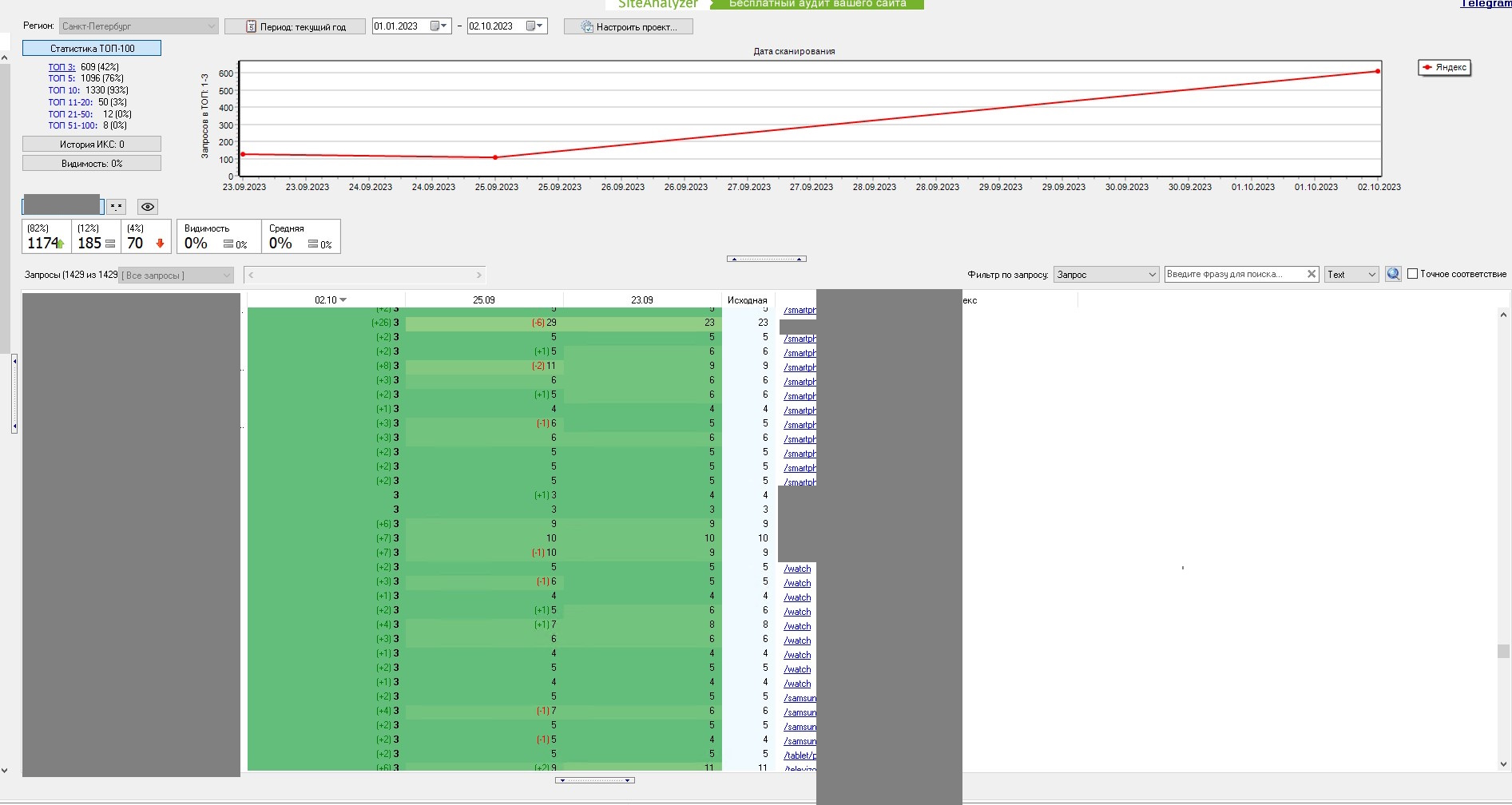Click the magnifier search icon
Screen dimensions: 1512x805
[x=1393, y=274]
